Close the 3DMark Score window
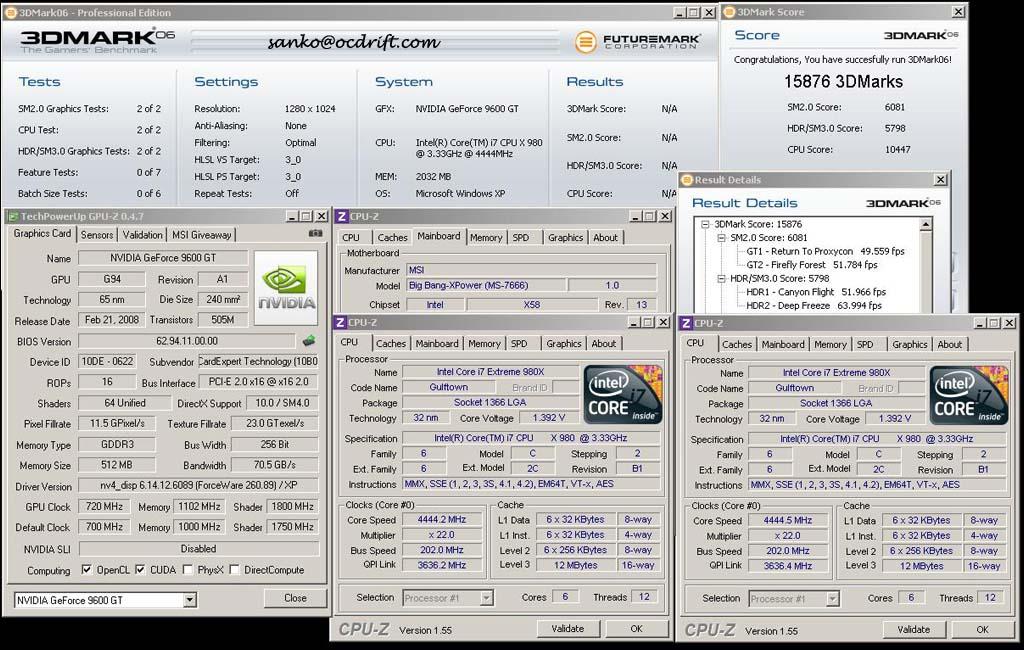The height and width of the screenshot is (650, 1024). coord(958,12)
